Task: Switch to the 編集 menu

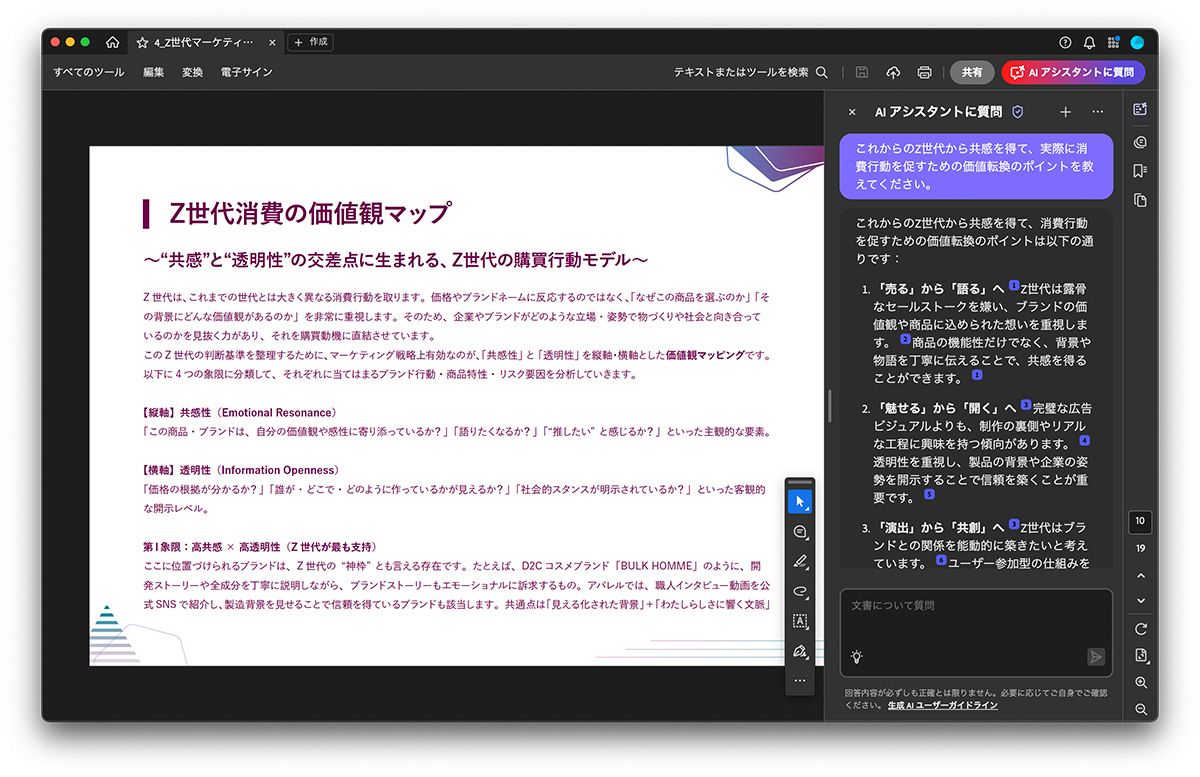Action: point(152,72)
